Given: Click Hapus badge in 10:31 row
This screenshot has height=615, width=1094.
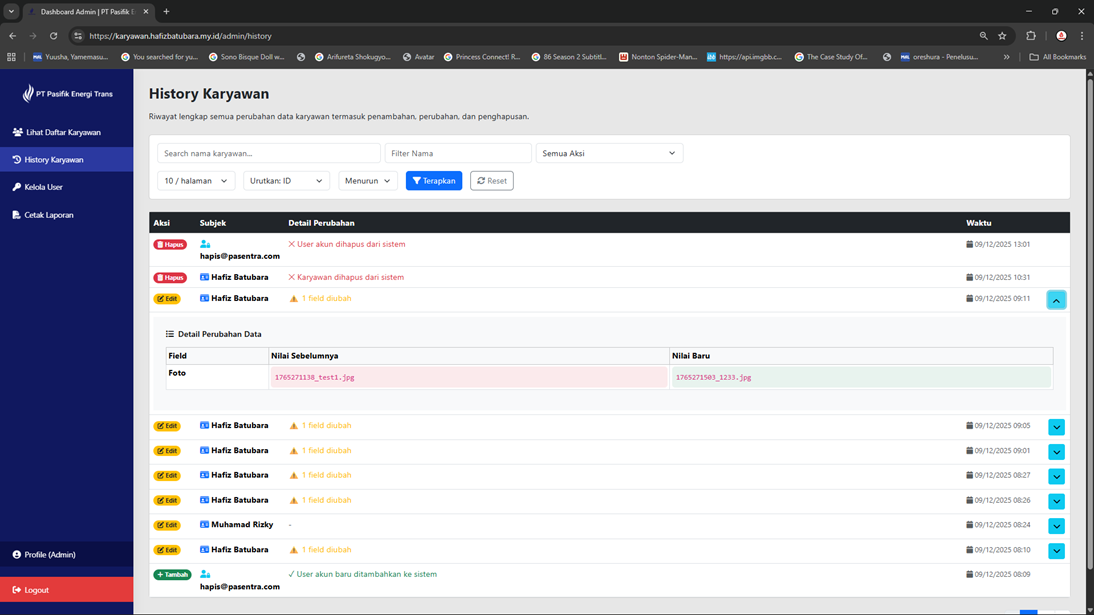Looking at the screenshot, I should coord(170,277).
